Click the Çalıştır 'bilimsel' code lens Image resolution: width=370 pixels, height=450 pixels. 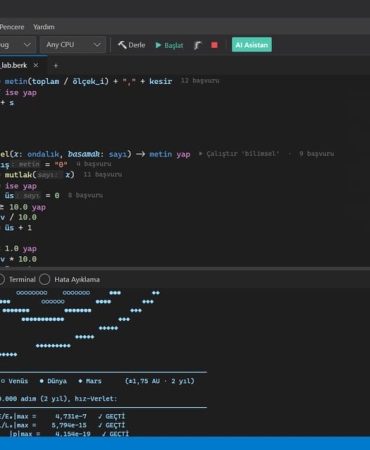tap(239, 154)
